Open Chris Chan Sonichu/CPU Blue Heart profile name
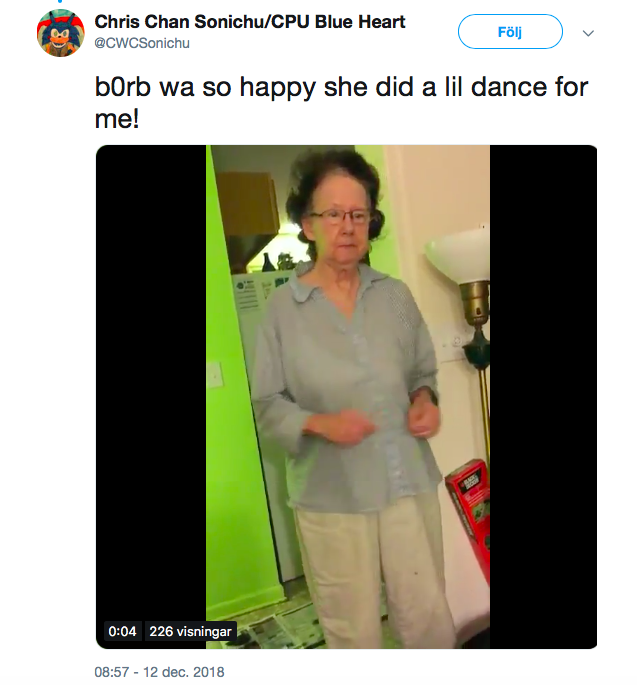Image resolution: width=637 pixels, height=685 pixels. 250,22
